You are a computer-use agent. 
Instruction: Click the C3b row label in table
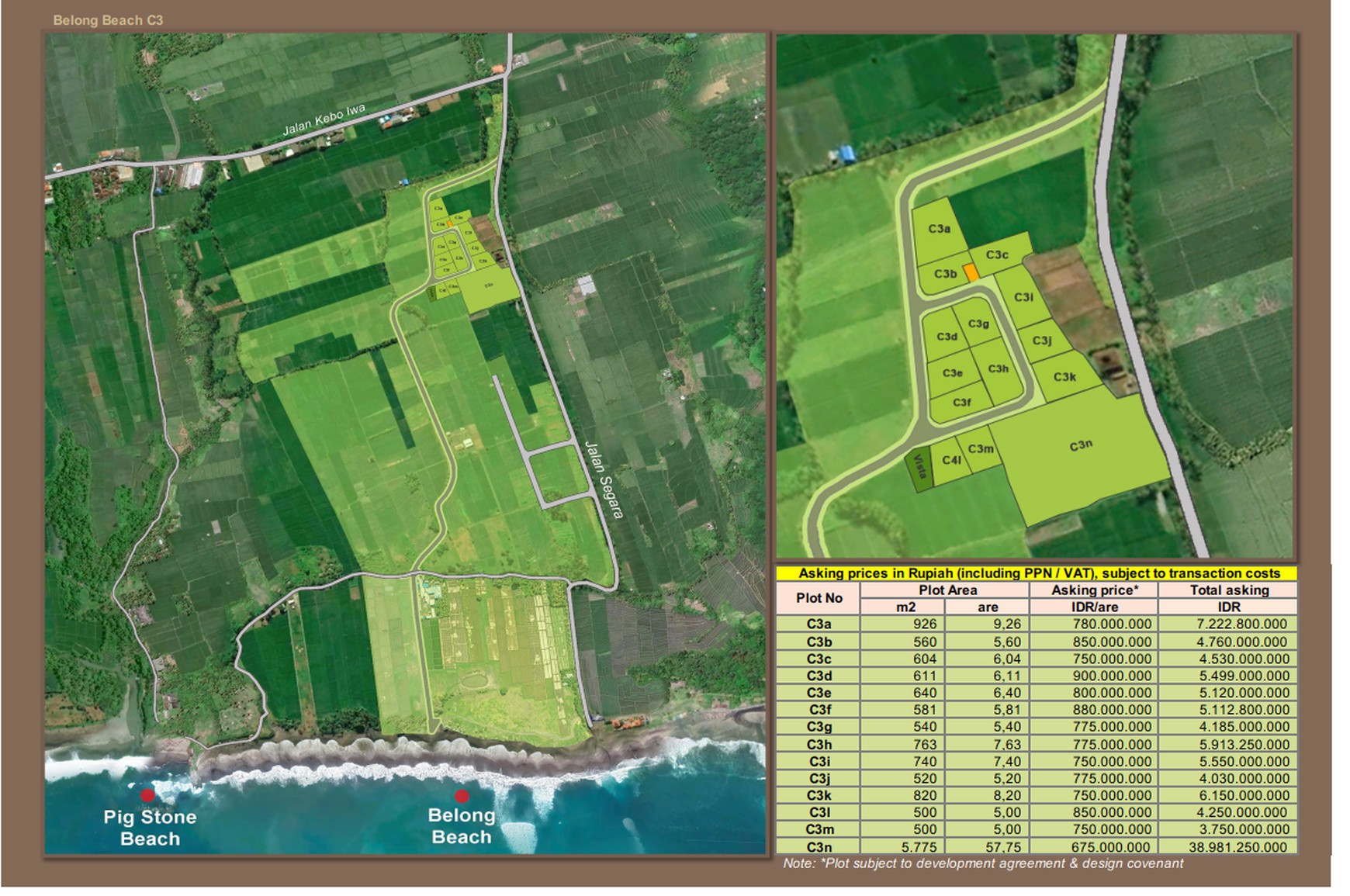(x=819, y=642)
